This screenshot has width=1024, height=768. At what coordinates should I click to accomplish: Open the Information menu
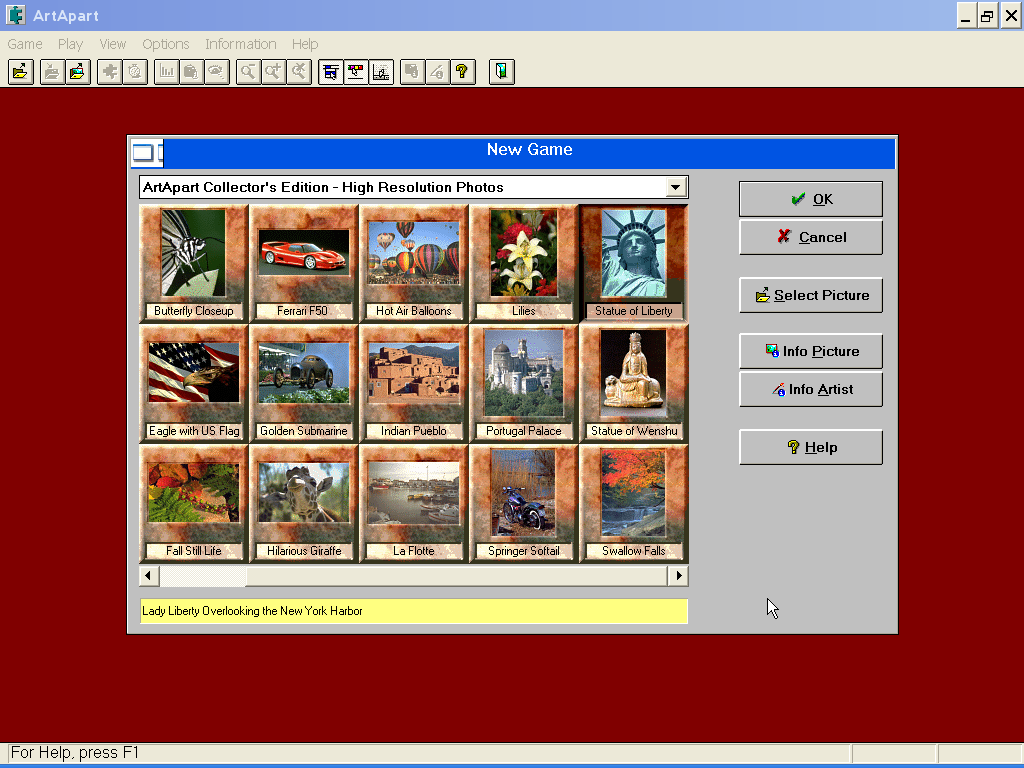(x=241, y=44)
